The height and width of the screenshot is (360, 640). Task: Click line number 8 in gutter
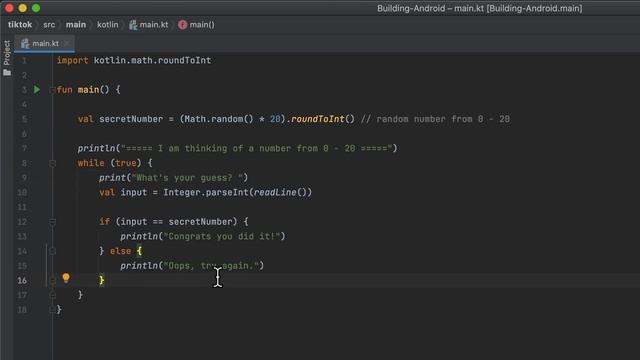(x=24, y=163)
